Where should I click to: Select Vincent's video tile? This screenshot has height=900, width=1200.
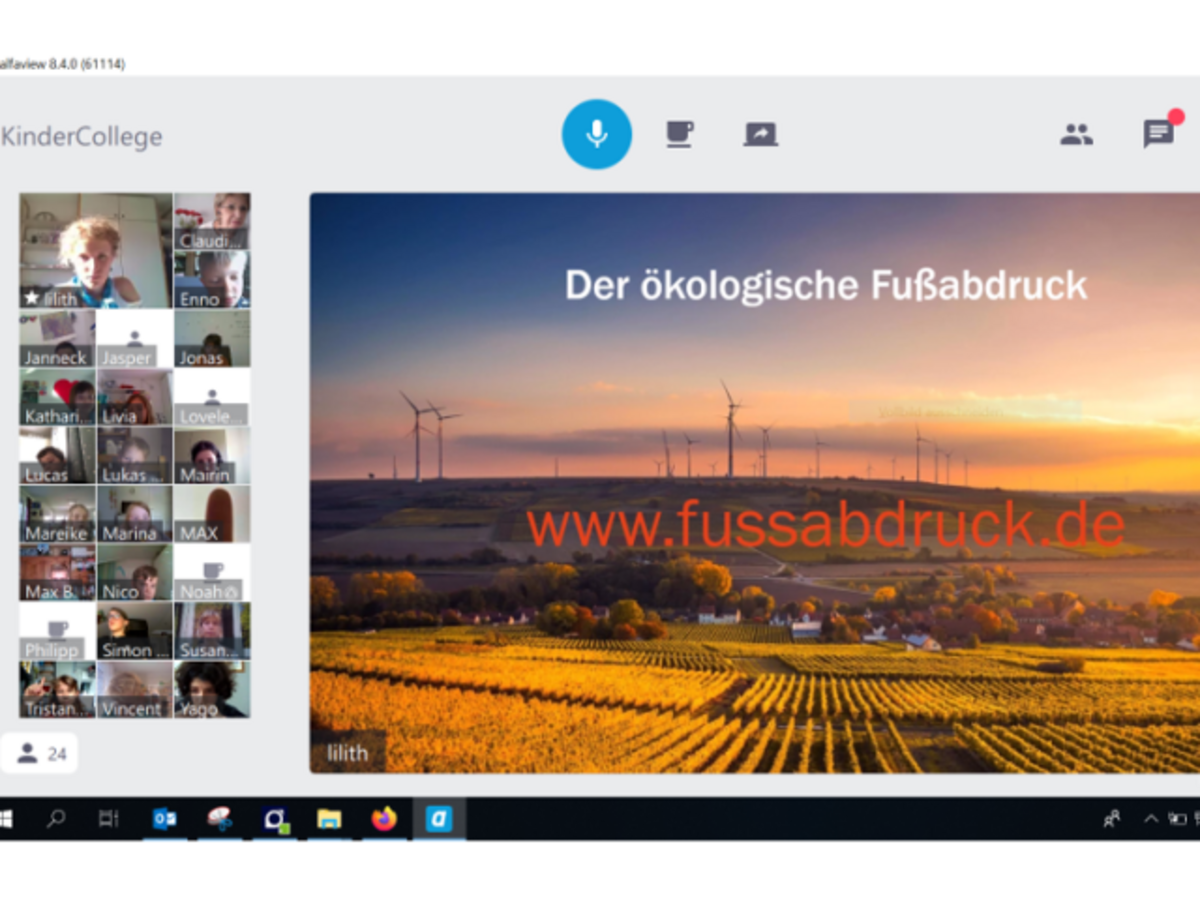[134, 690]
